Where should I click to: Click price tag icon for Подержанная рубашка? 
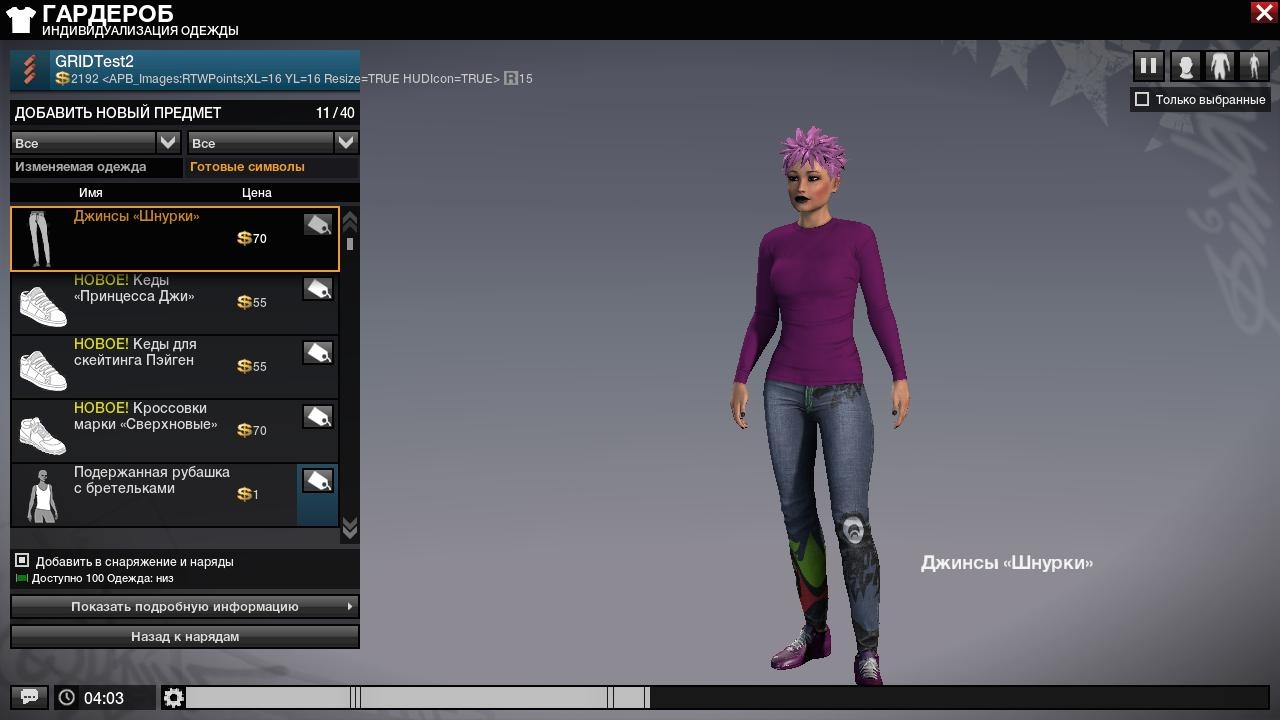318,481
